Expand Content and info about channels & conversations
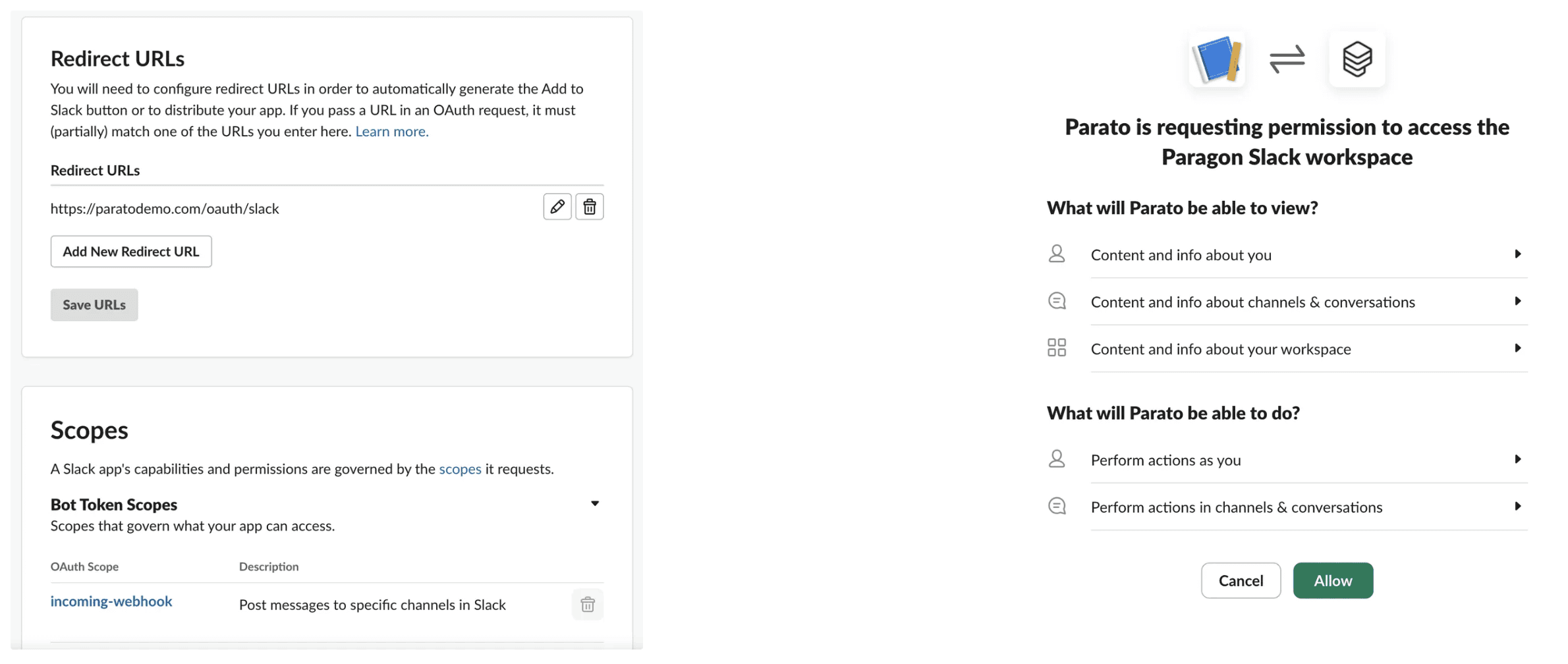 pyautogui.click(x=1517, y=301)
